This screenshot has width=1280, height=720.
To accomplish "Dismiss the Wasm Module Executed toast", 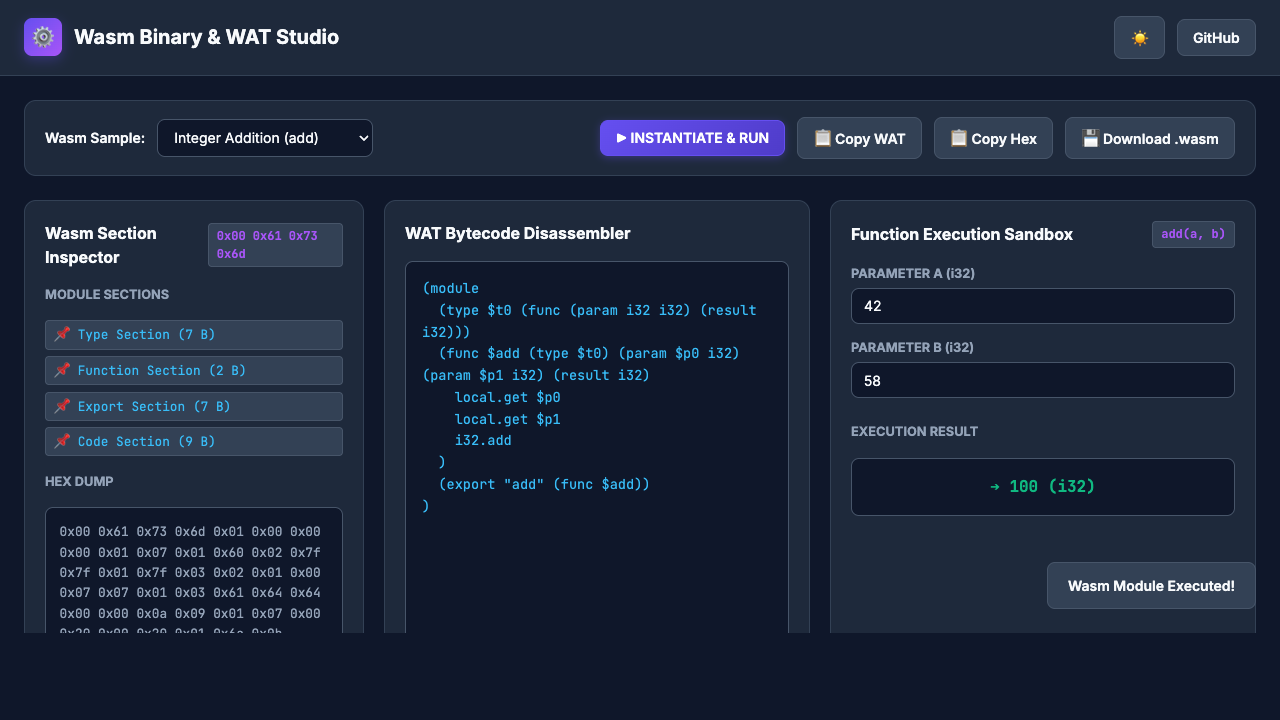I will coord(1151,586).
